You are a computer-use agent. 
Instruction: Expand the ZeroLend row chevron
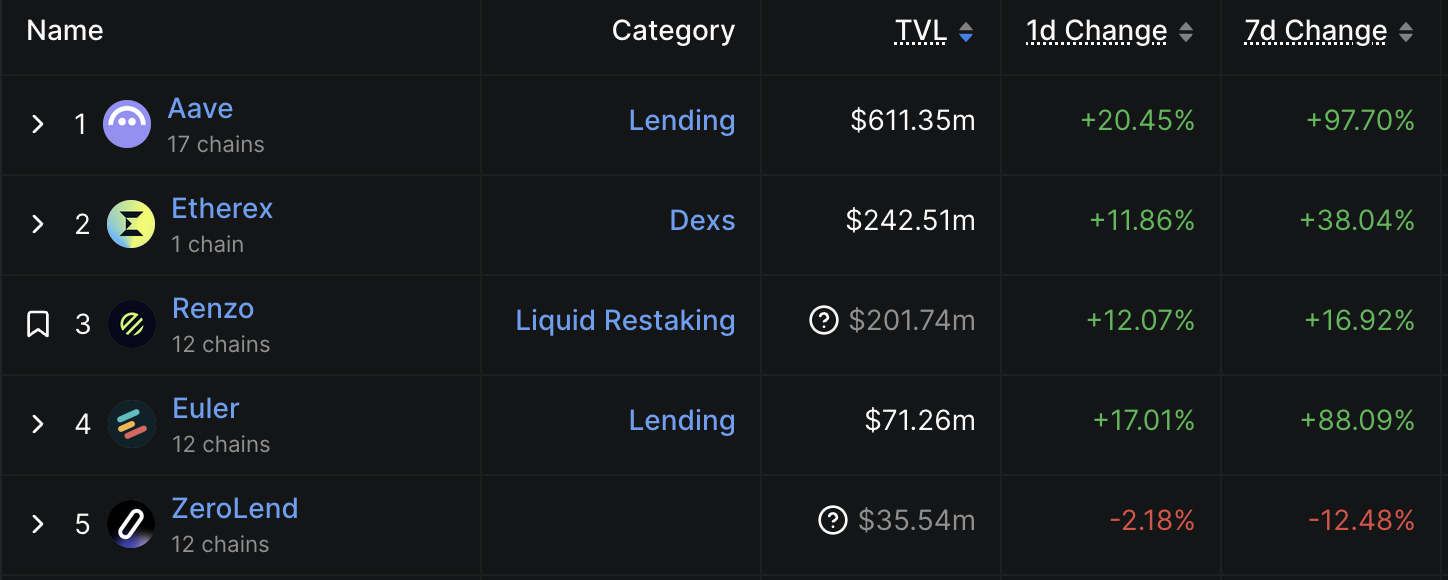coord(38,524)
